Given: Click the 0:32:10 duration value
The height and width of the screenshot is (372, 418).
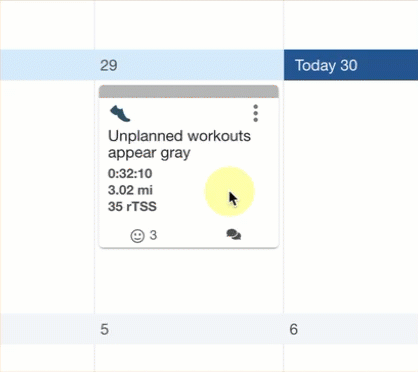Looking at the screenshot, I should (130, 173).
